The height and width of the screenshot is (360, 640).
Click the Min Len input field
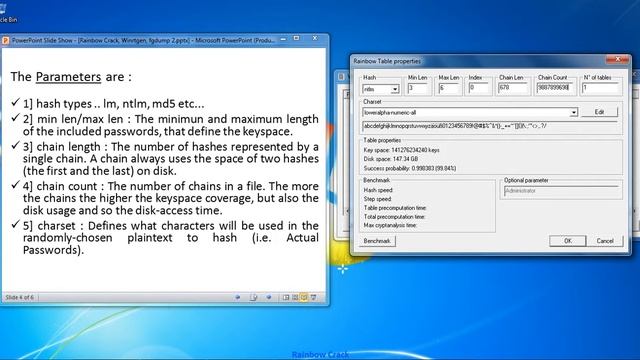click(418, 88)
